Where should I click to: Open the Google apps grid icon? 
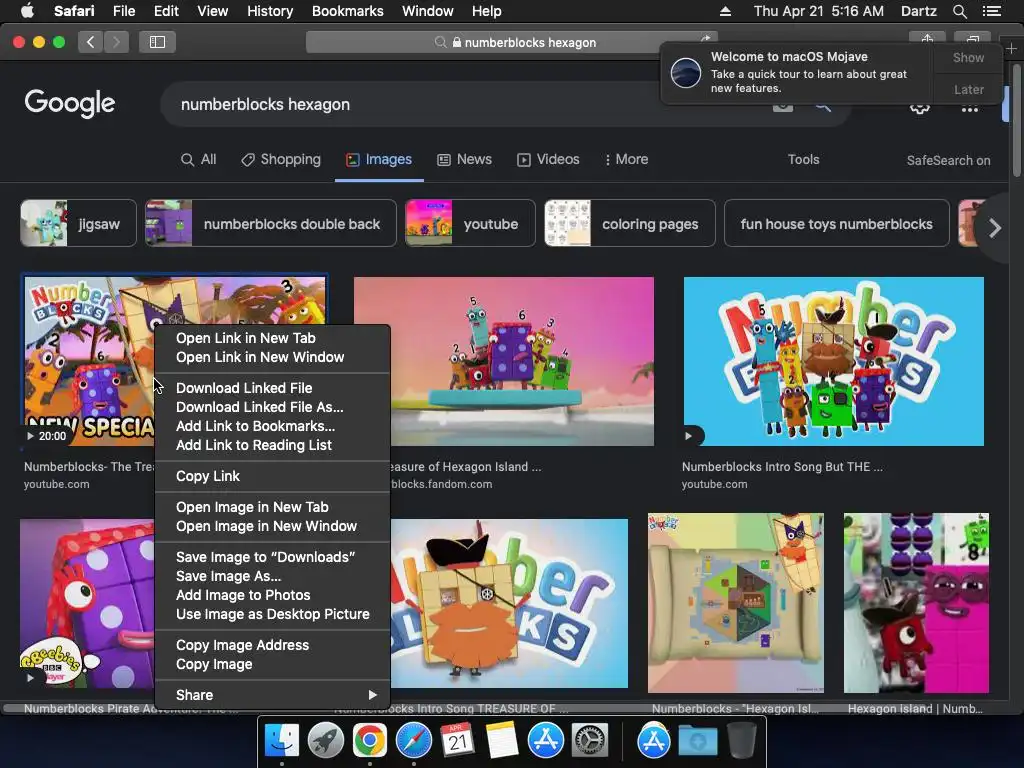tap(970, 108)
